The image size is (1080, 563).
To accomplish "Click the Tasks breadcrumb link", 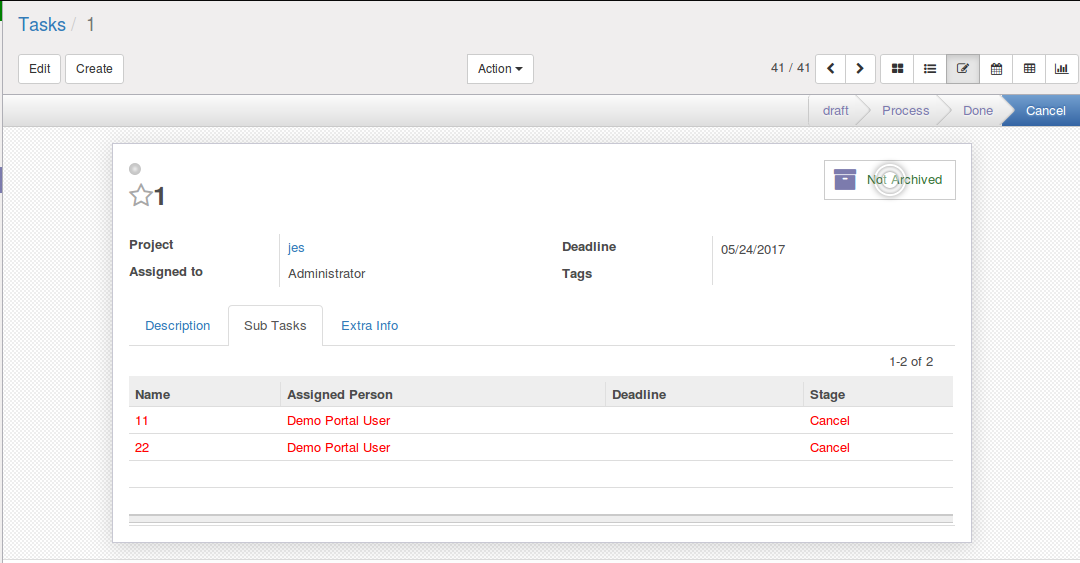I will click(x=42, y=24).
